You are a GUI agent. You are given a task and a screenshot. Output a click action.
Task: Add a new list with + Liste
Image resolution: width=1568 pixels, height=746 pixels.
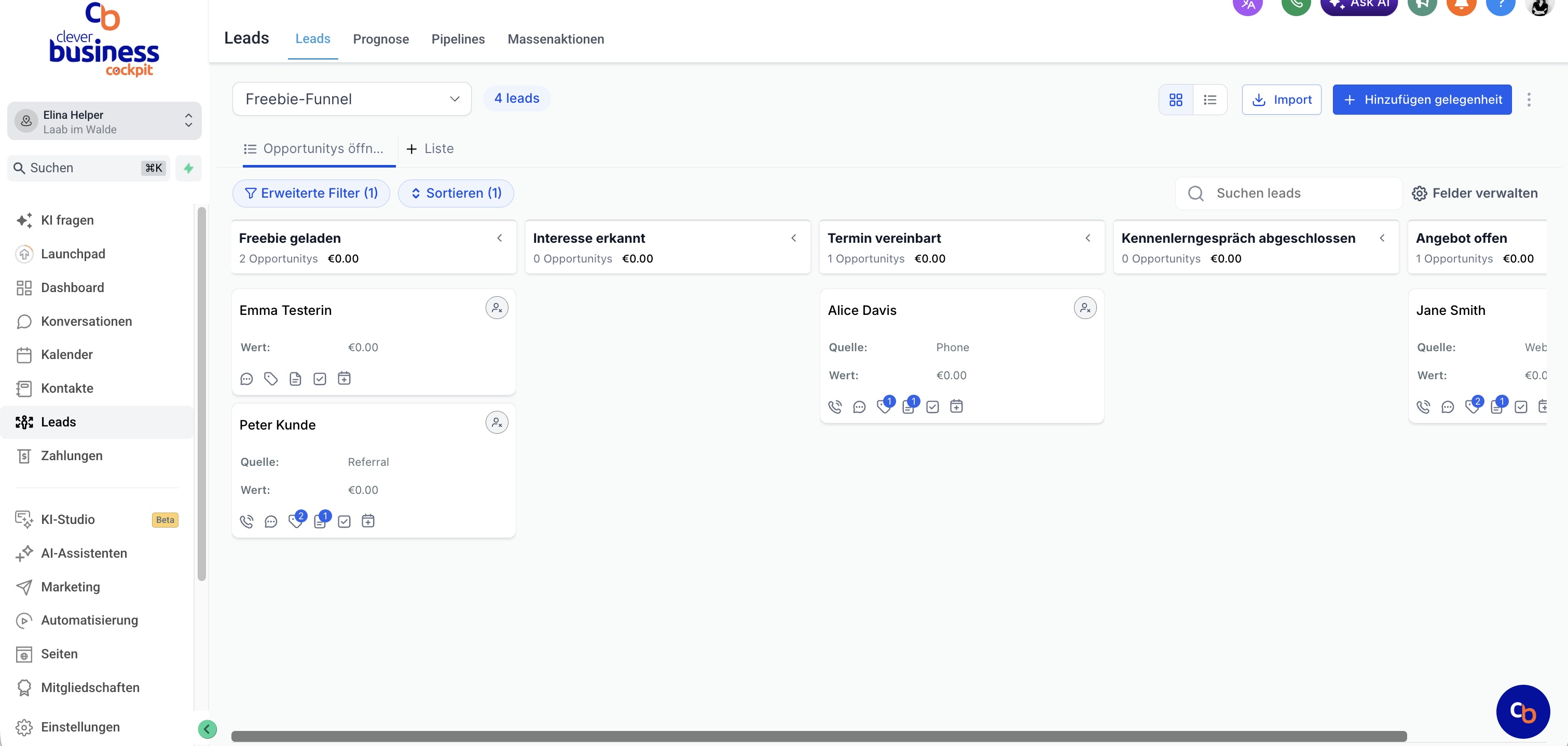430,149
